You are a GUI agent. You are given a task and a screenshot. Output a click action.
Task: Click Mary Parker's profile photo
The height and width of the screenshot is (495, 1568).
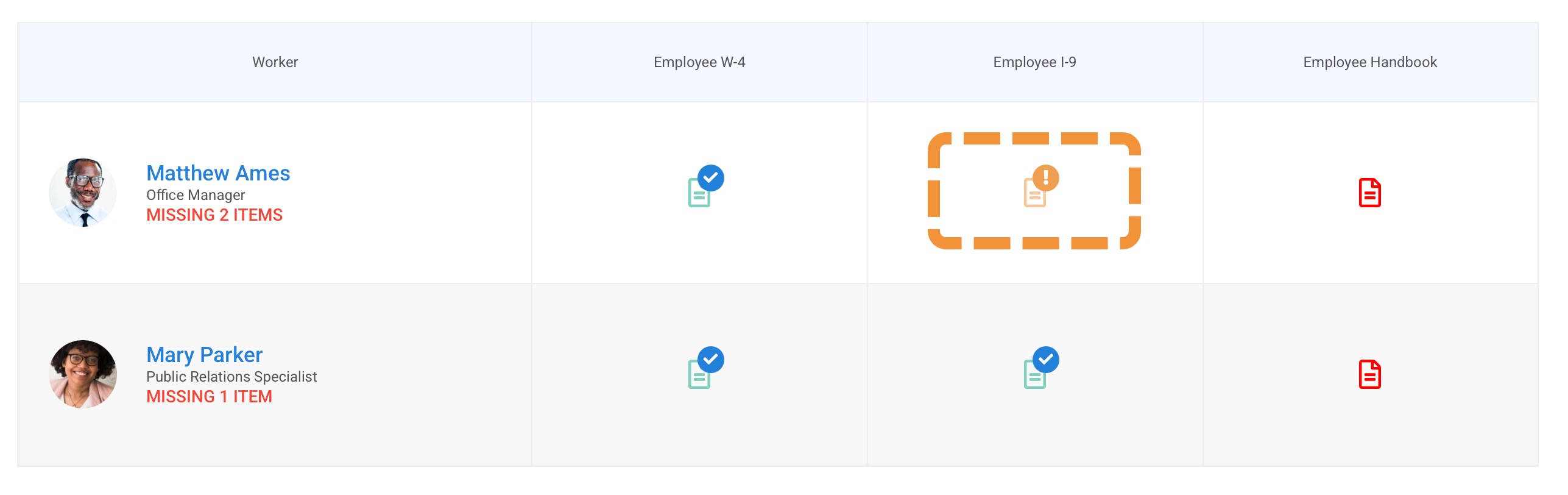click(x=83, y=374)
